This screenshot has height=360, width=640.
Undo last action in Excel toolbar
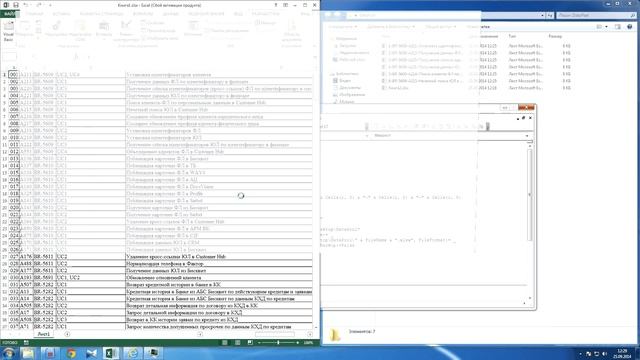click(x=26, y=5)
